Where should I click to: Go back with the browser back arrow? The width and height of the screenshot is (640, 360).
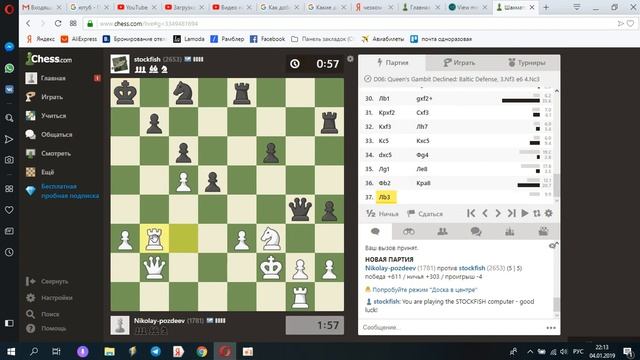click(28, 23)
